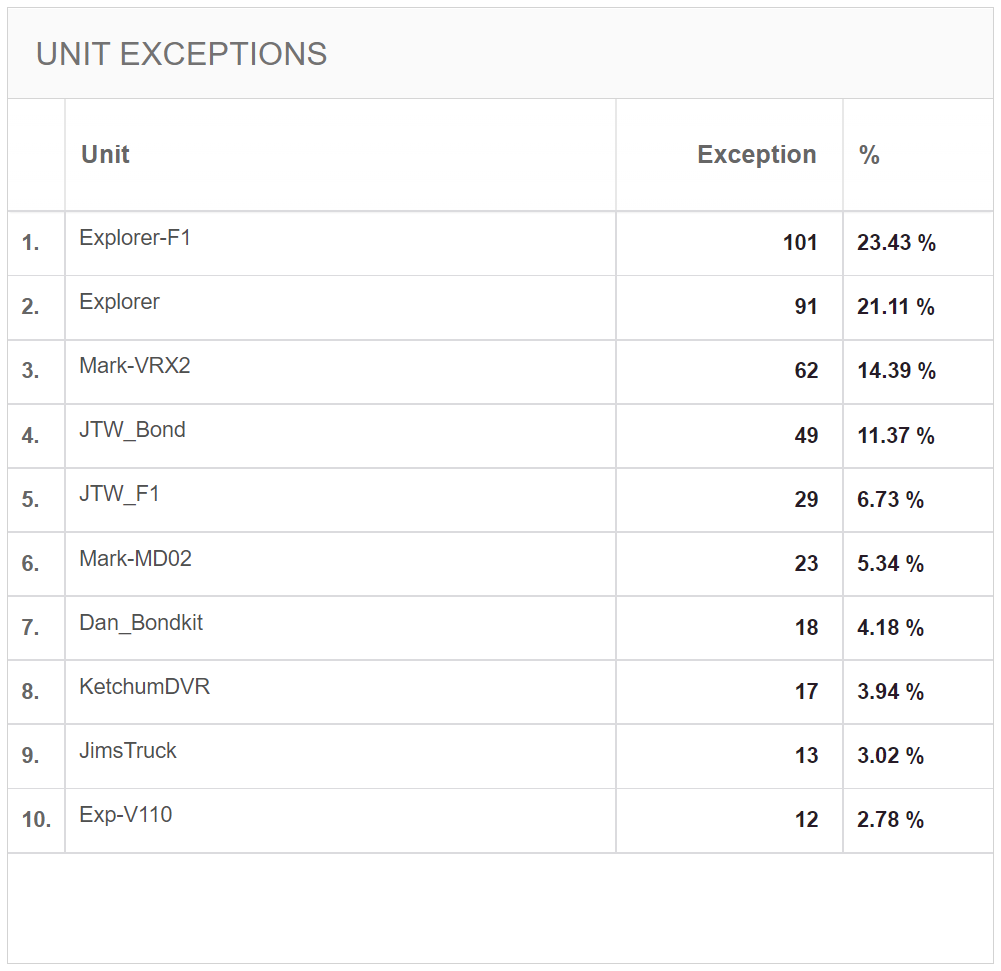This screenshot has width=1001, height=971.
Task: Open the Exp-V110 unit
Action: (x=126, y=815)
